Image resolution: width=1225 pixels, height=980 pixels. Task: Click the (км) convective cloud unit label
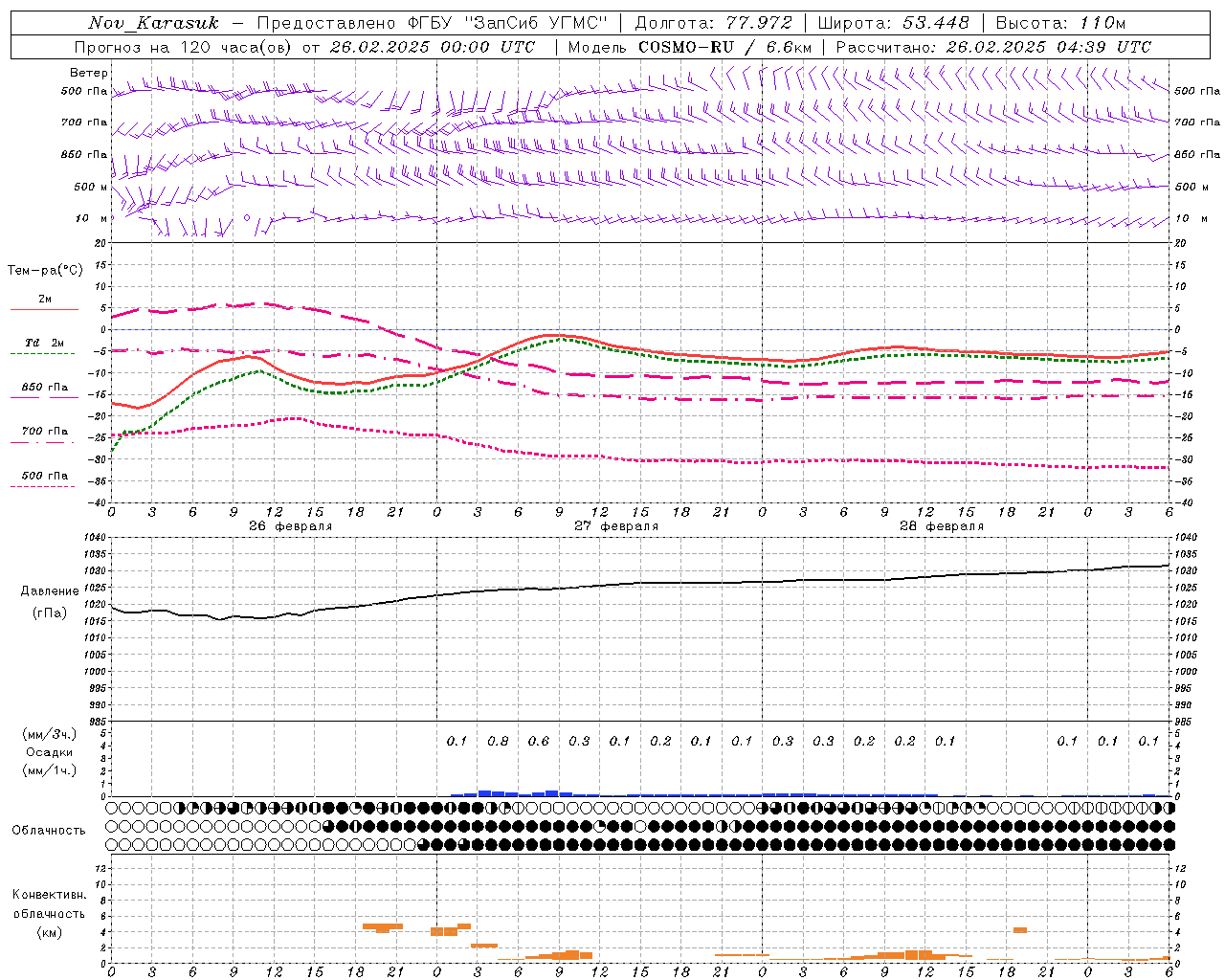pyautogui.click(x=49, y=932)
